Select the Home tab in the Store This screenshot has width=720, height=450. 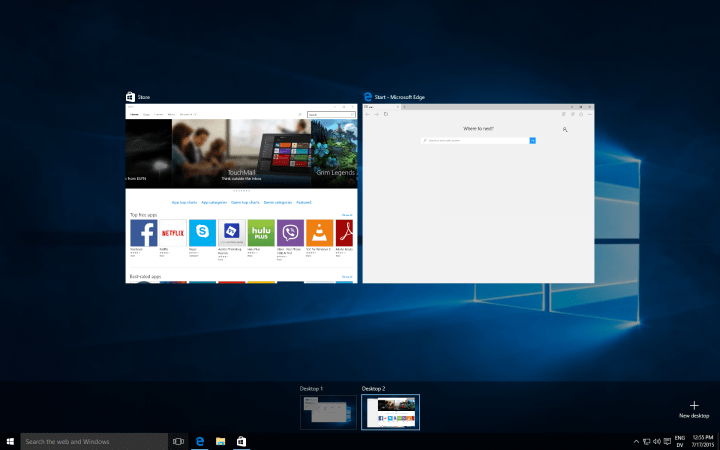pos(134,114)
